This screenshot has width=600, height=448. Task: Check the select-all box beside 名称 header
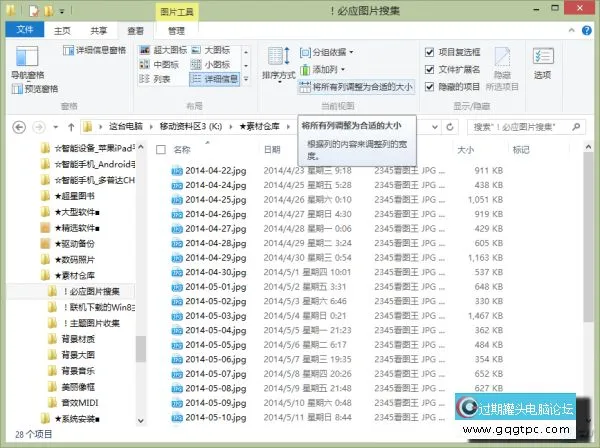(161, 150)
